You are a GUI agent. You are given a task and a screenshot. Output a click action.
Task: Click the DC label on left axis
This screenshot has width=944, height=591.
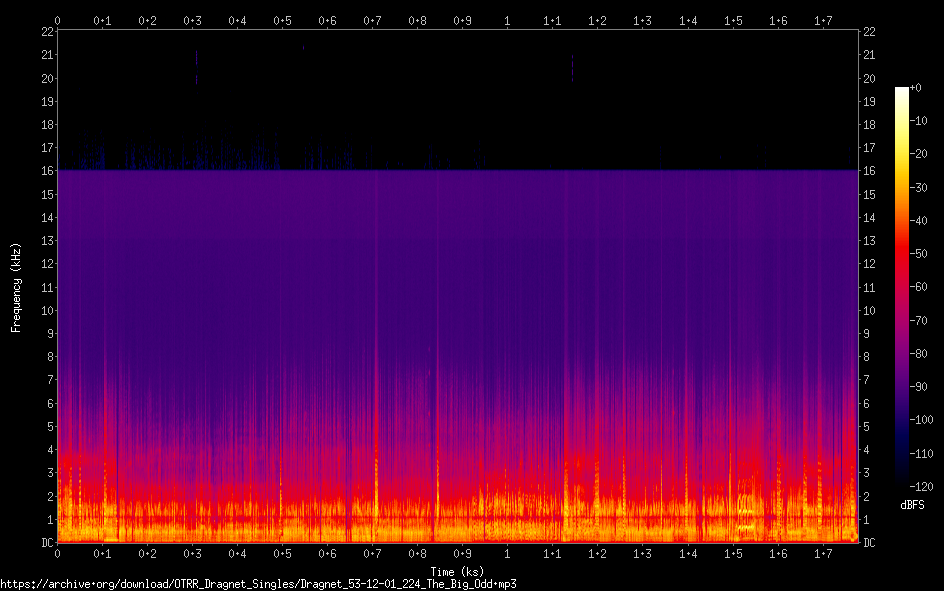click(46, 543)
